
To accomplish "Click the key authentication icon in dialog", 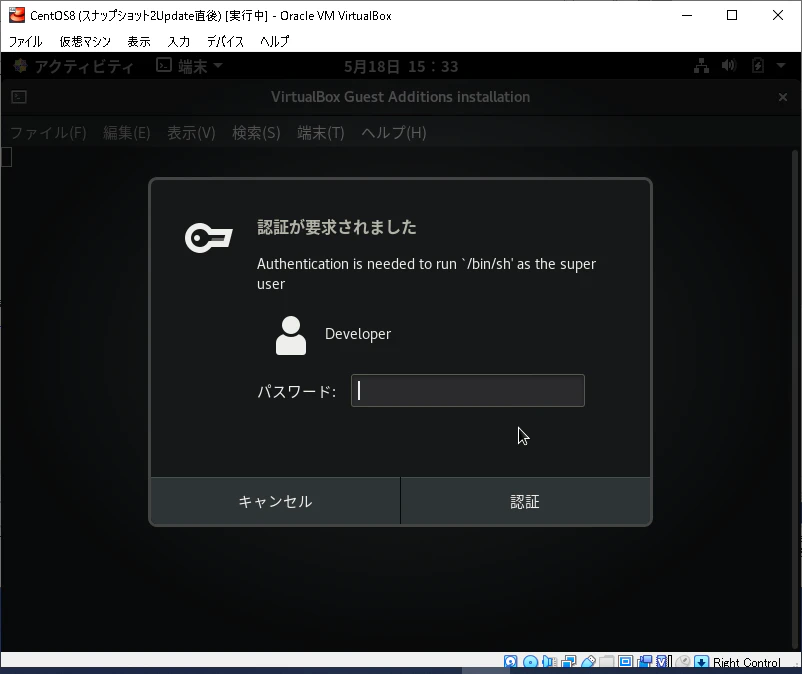I will pyautogui.click(x=209, y=238).
